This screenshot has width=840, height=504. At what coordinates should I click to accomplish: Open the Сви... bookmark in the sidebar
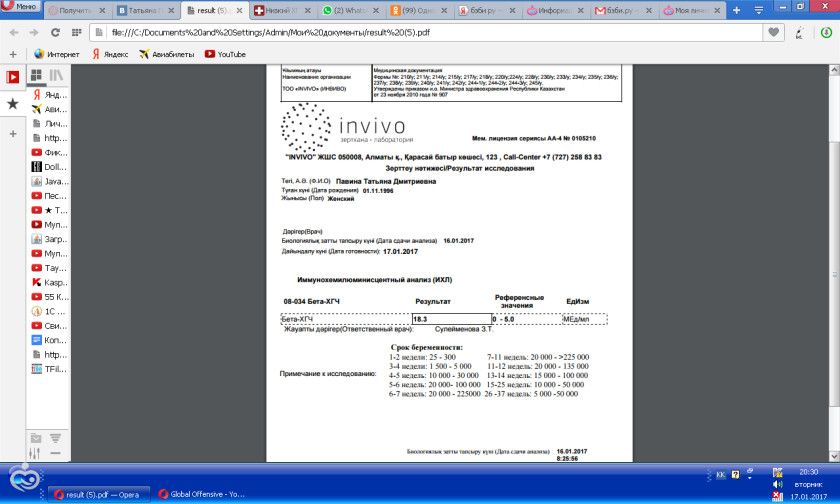click(49, 326)
